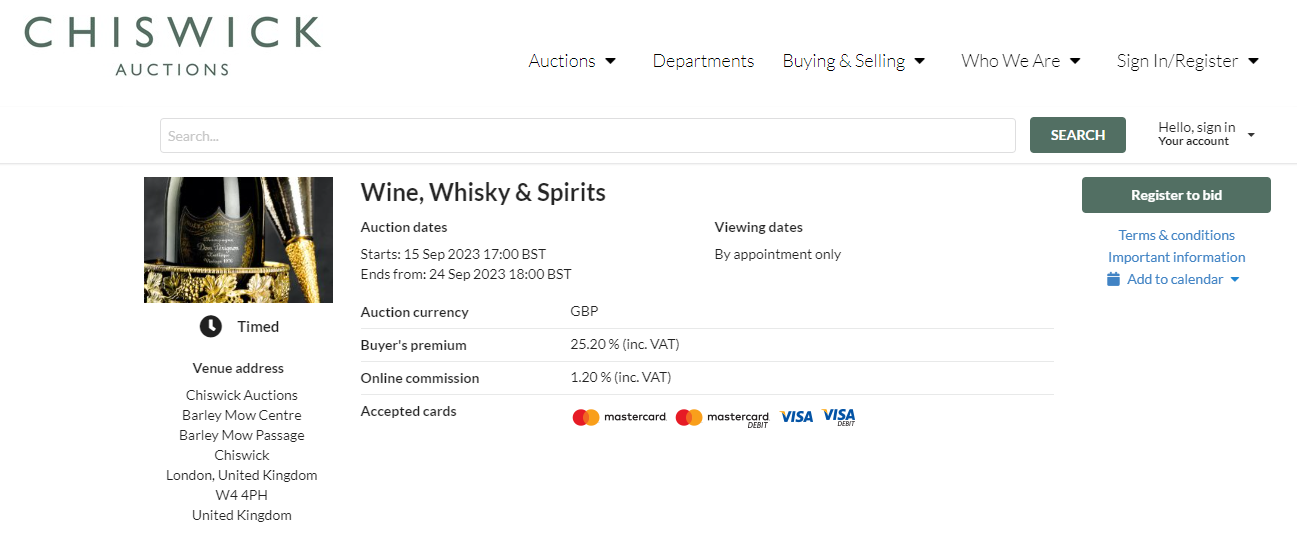Expand the Who We Are dropdown arrow

pos(1075,61)
